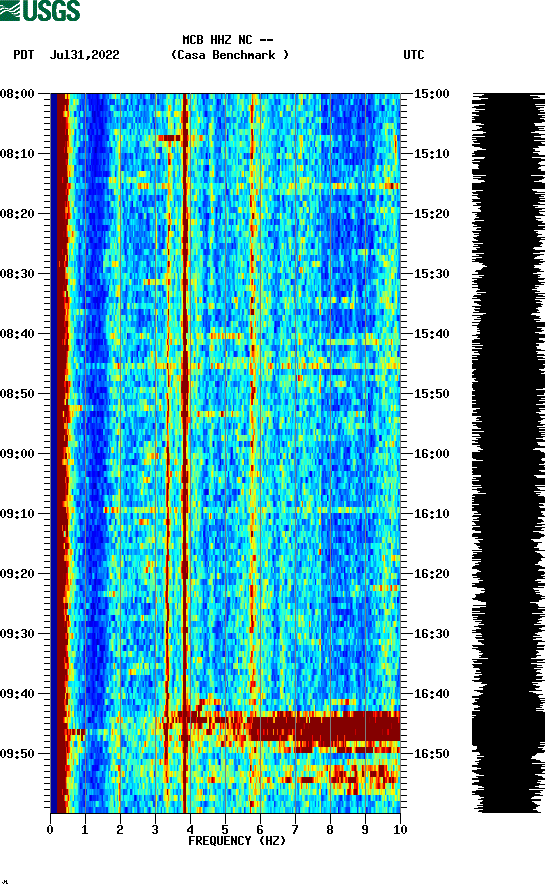Viewport: 552px width, 893px height.
Task: Click the date 'Jul31,2022'
Action: pyautogui.click(x=85, y=55)
